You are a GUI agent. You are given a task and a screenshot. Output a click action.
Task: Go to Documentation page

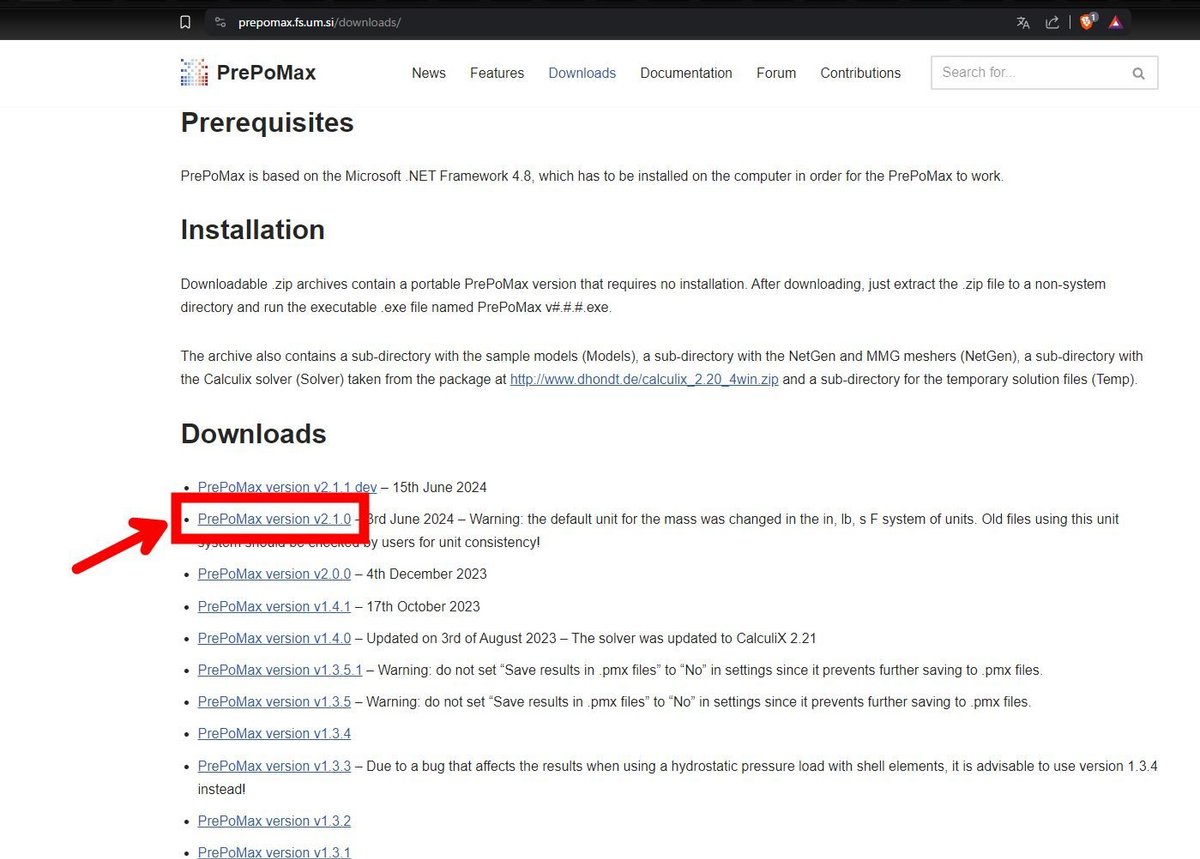tap(686, 73)
